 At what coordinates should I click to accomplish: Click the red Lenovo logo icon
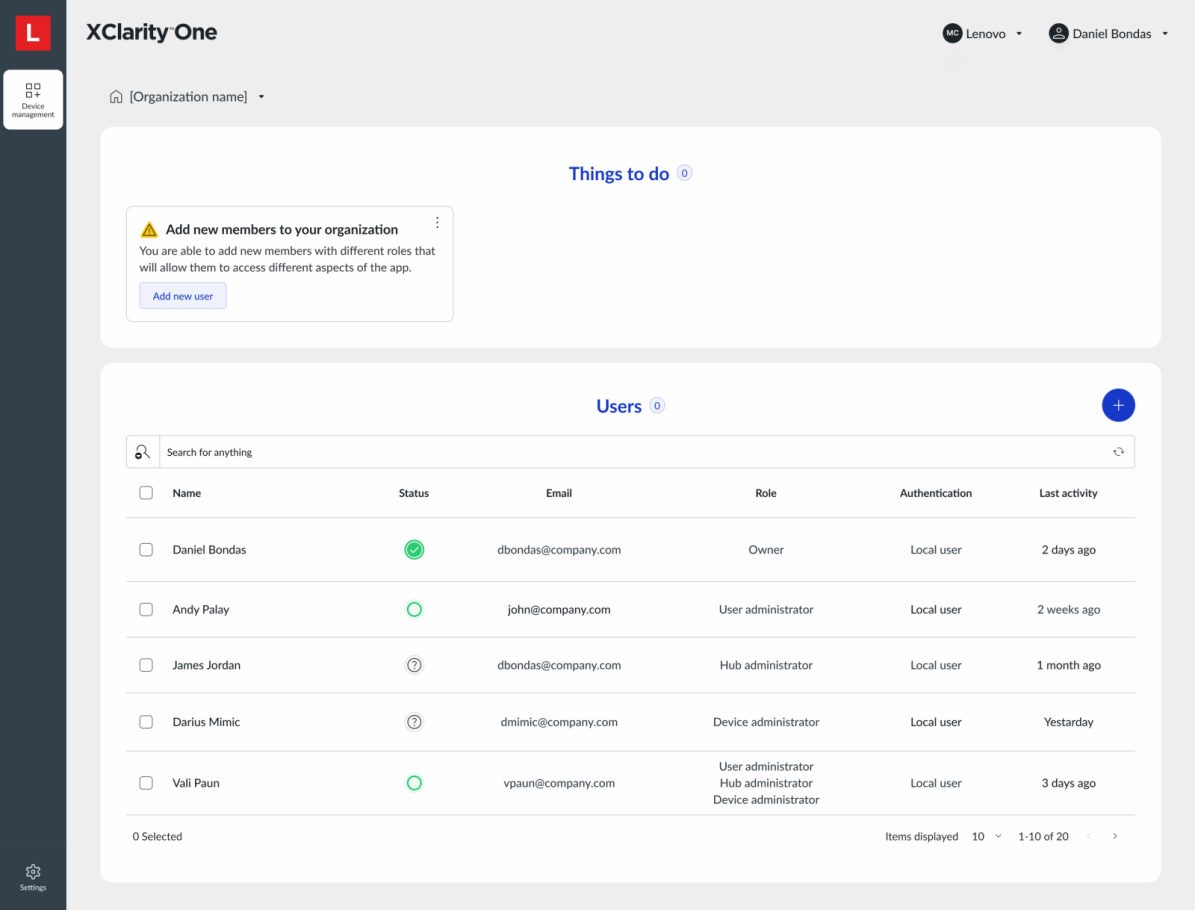click(x=32, y=34)
